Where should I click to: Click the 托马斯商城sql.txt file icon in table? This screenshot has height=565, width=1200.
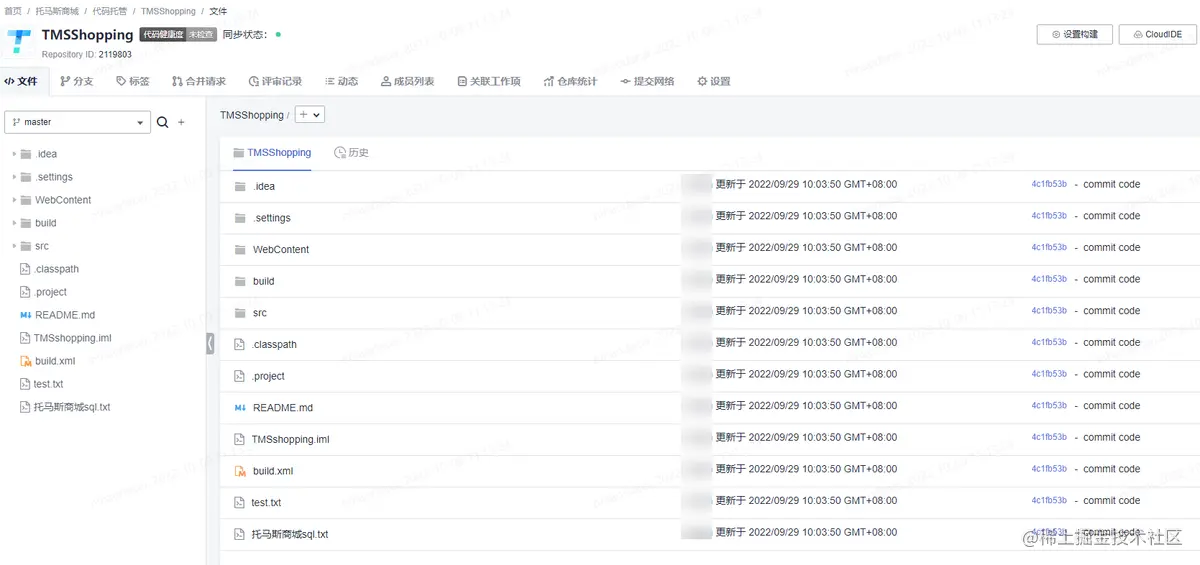[x=239, y=535]
